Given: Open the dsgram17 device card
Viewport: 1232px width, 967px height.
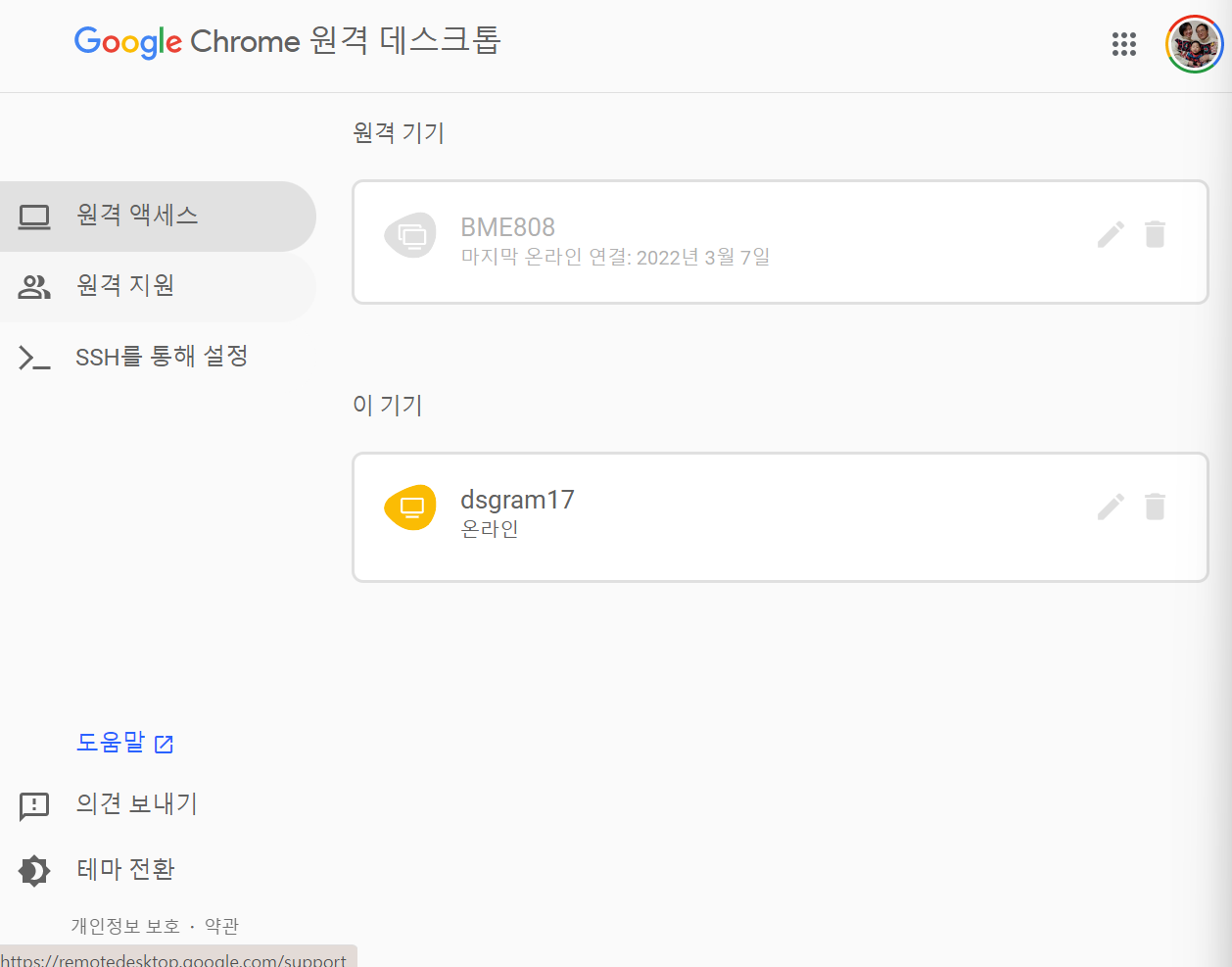Looking at the screenshot, I should pyautogui.click(x=781, y=517).
